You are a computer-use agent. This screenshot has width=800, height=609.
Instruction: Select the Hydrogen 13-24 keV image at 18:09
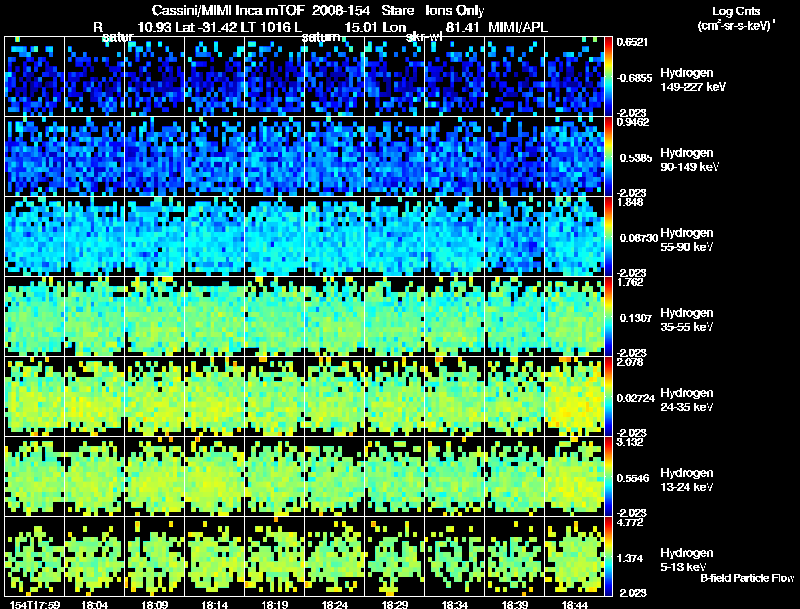(x=155, y=476)
